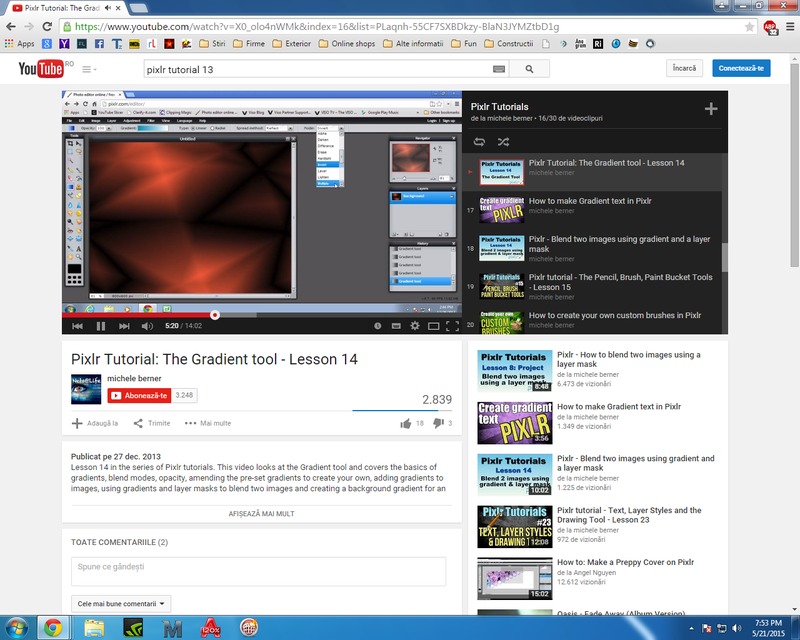Screen dimensions: 800x640
Task: Click the Conectează-te sign in button
Action: [x=741, y=68]
